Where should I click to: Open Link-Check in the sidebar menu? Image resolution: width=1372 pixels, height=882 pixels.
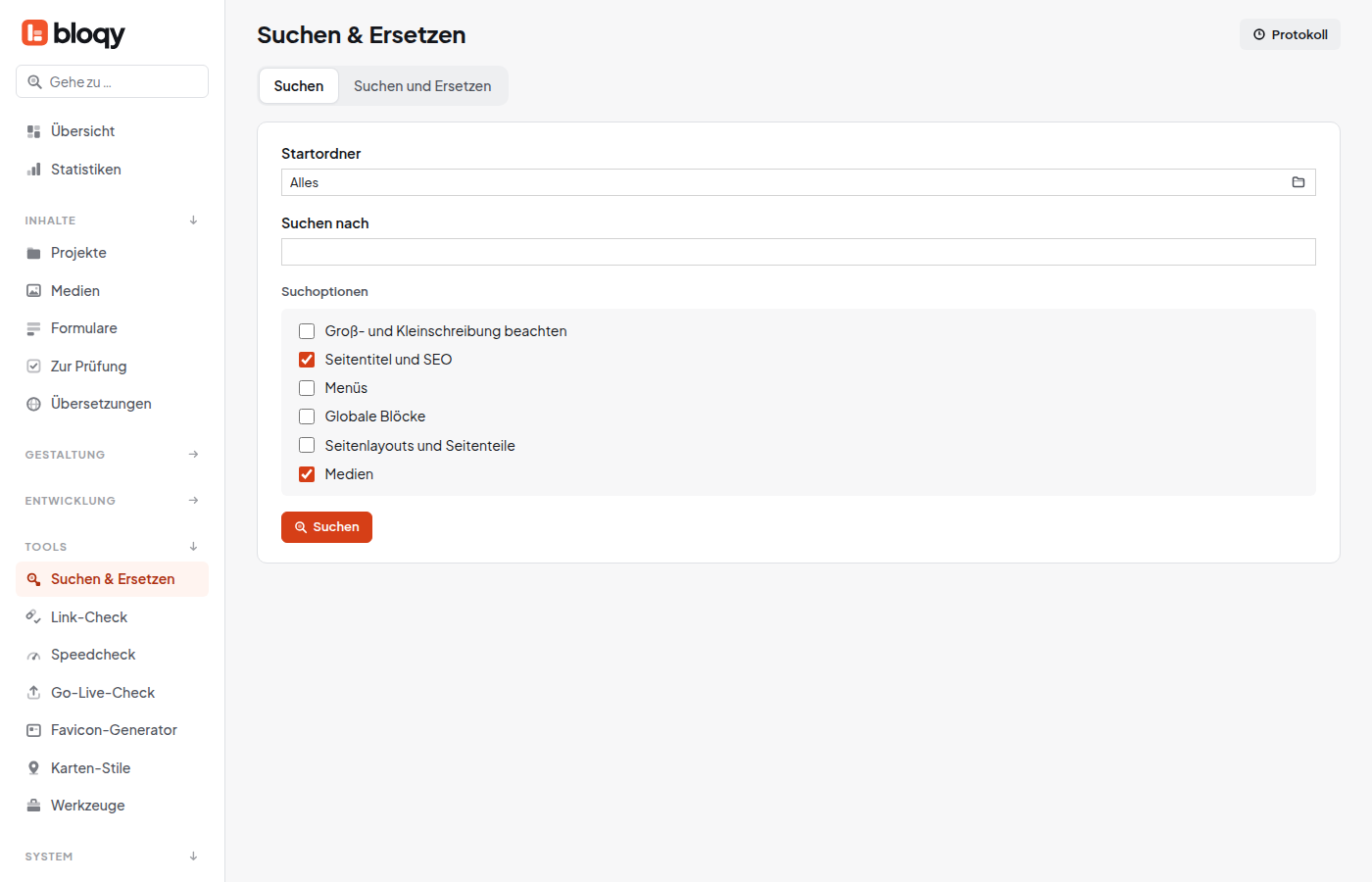(x=112, y=617)
